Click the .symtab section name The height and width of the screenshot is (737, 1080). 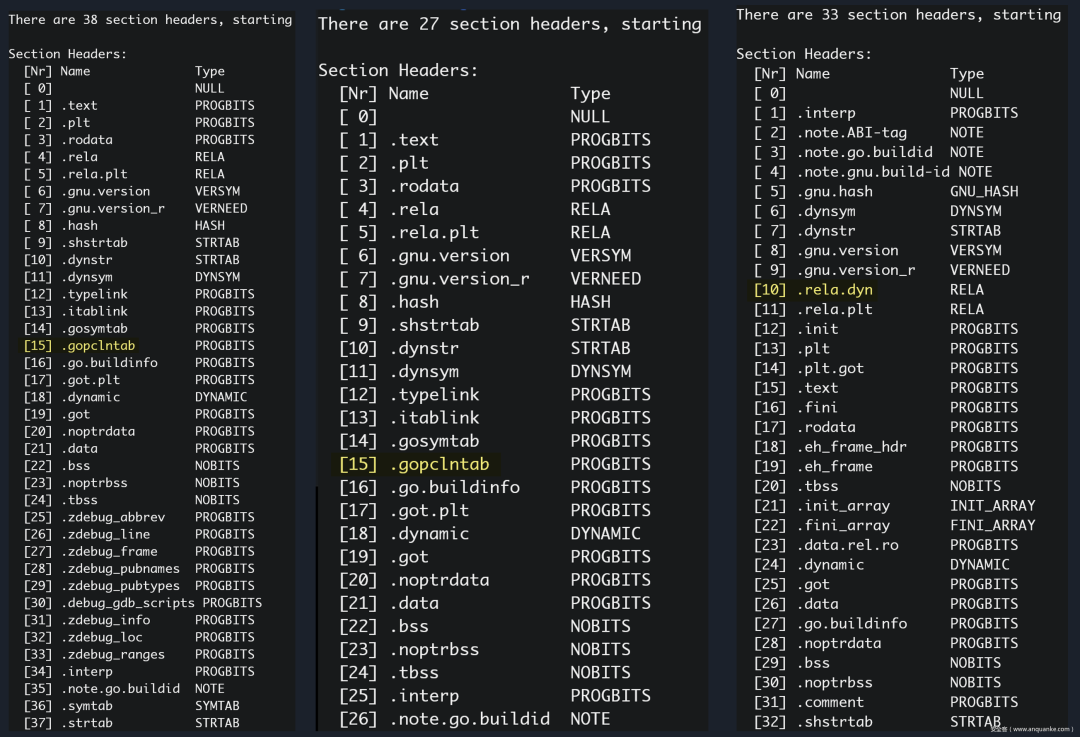87,706
